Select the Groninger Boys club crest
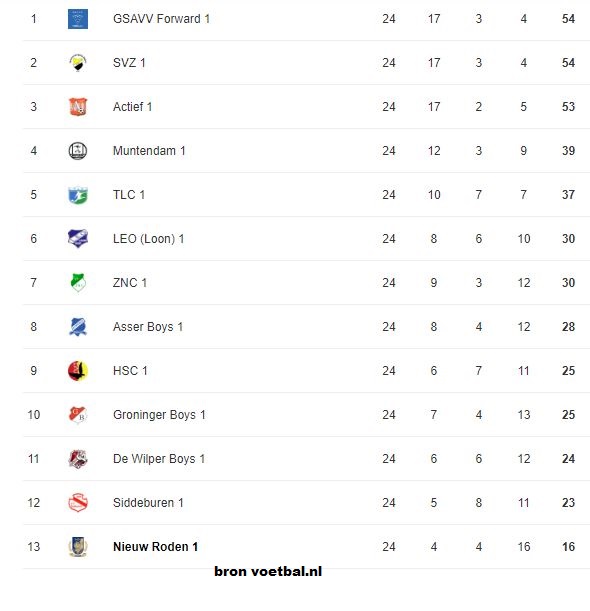The height and width of the screenshot is (611, 590). tap(78, 415)
